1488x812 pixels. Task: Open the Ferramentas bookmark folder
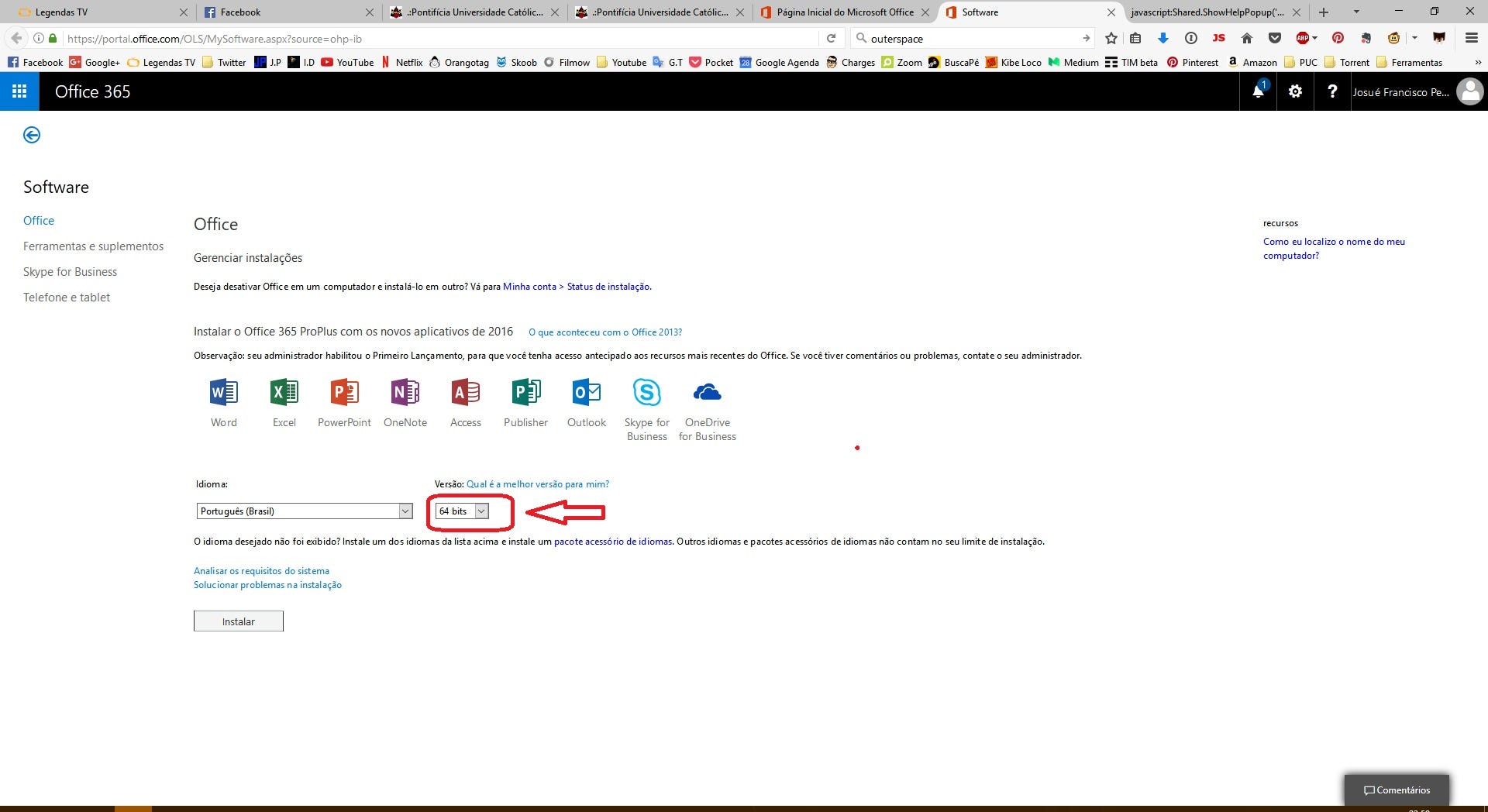(x=1410, y=63)
